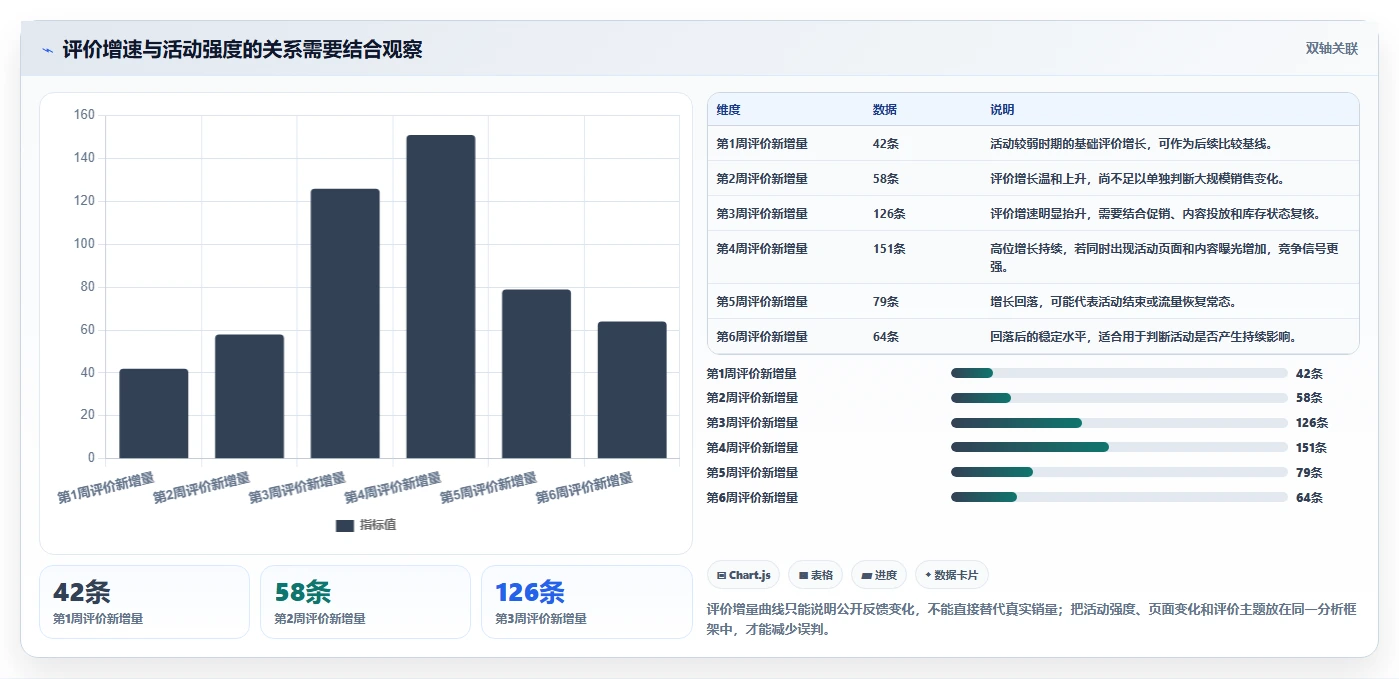Click table value 64条

point(886,337)
